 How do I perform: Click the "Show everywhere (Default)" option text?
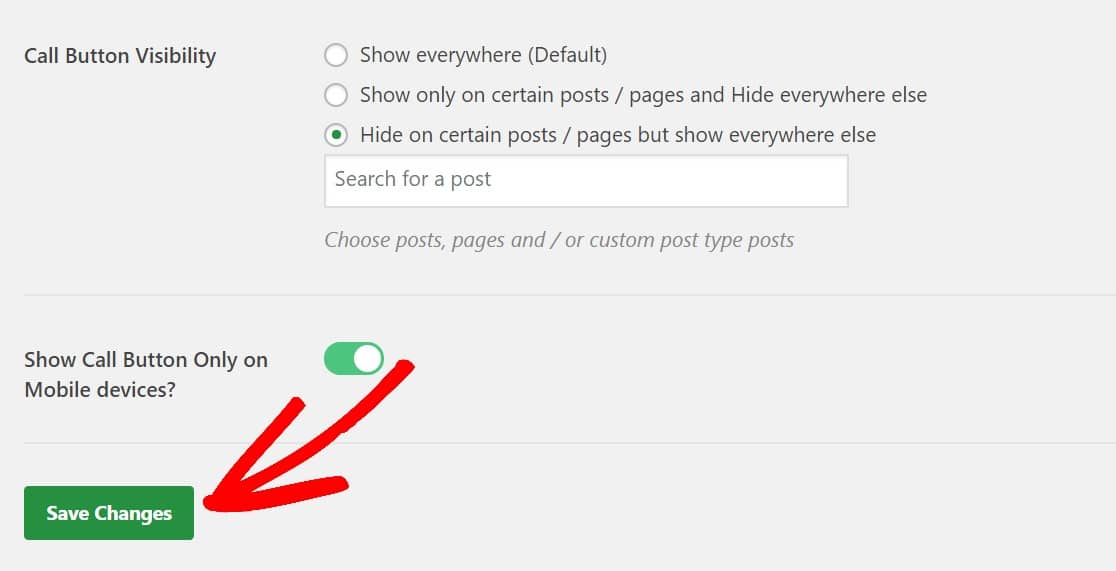click(483, 55)
